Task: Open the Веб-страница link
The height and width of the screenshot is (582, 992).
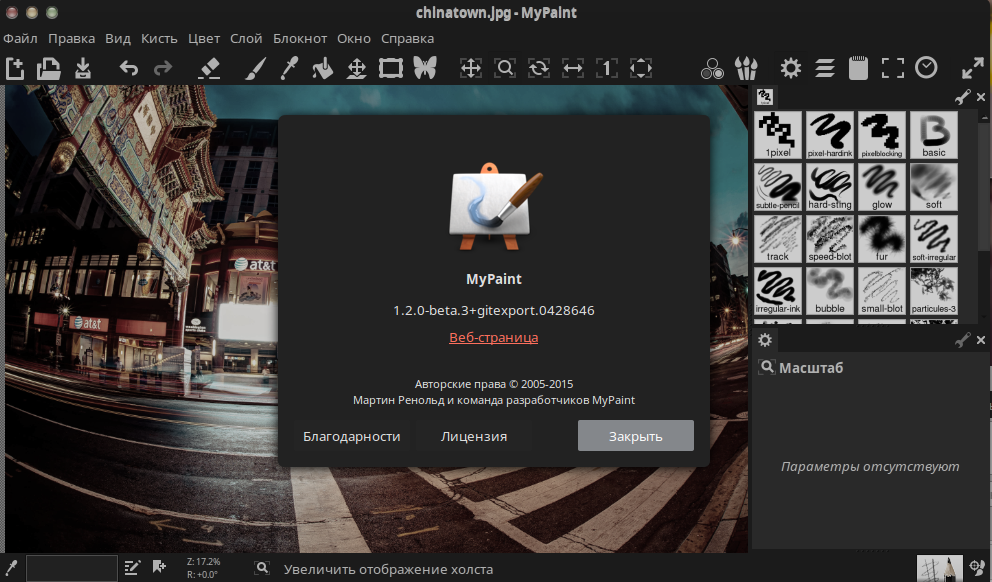Action: tap(493, 338)
